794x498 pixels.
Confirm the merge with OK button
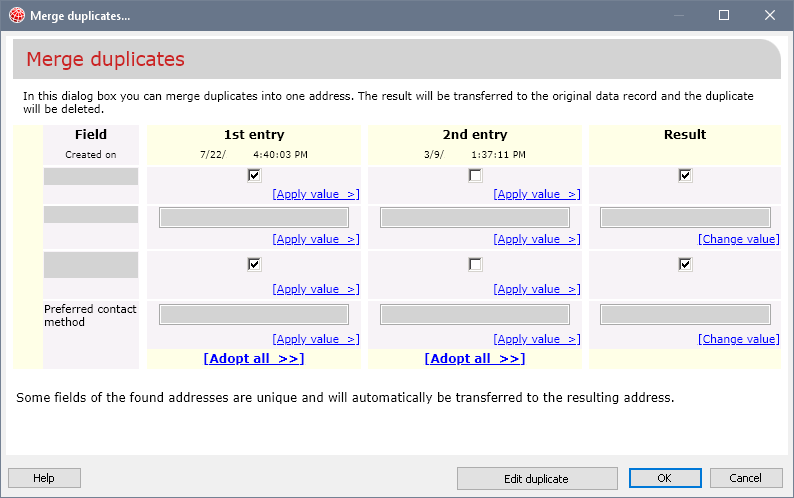point(664,478)
